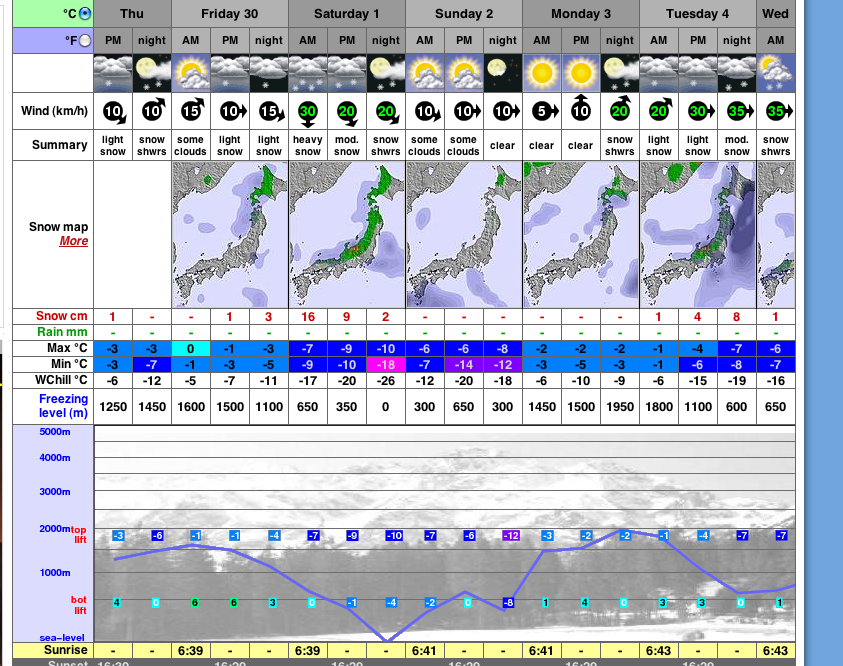Click the Tuesday night 8 snow cm value
The height and width of the screenshot is (666, 843).
click(x=737, y=317)
